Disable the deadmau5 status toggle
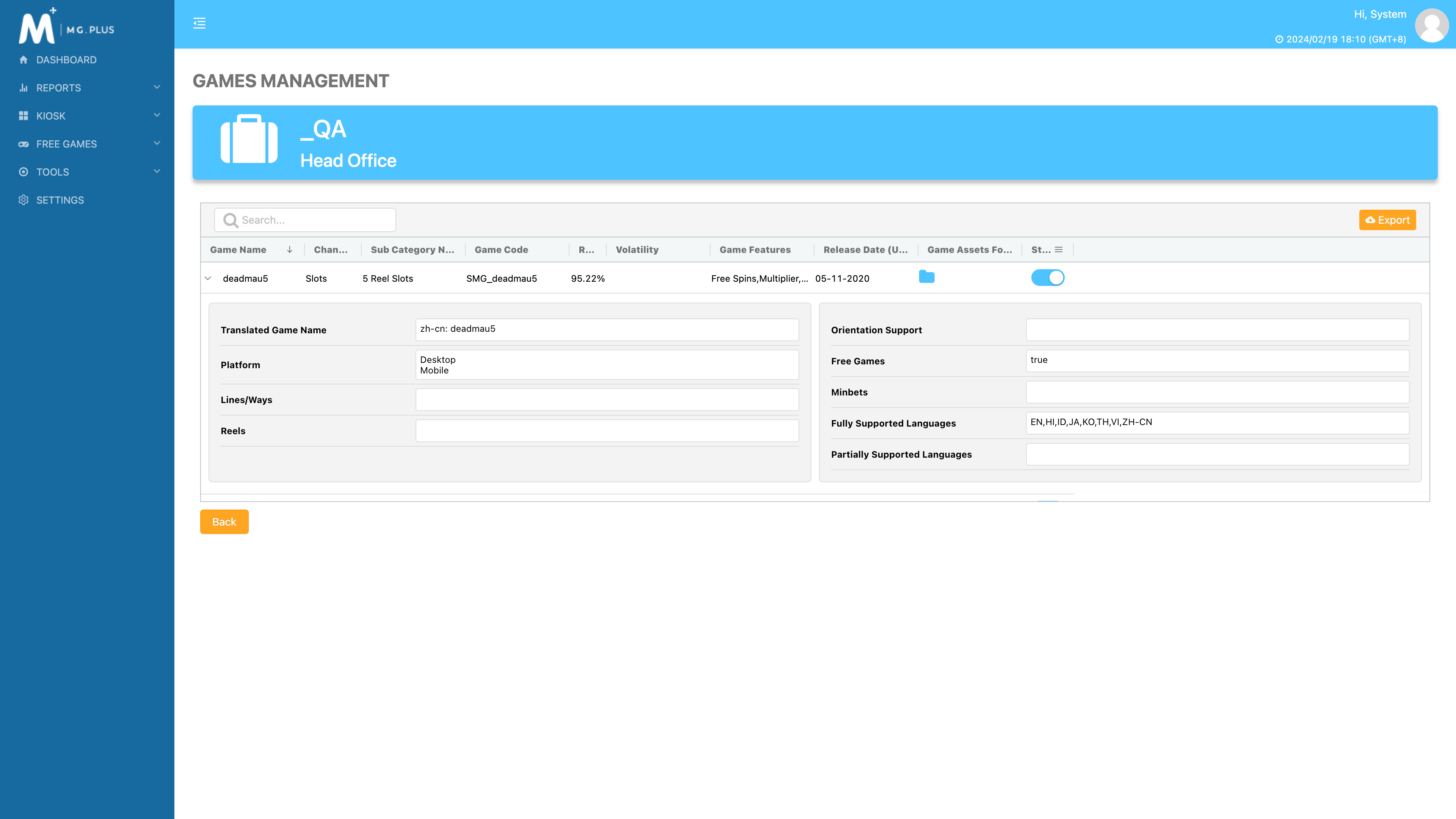The width and height of the screenshot is (1456, 819). click(x=1047, y=278)
